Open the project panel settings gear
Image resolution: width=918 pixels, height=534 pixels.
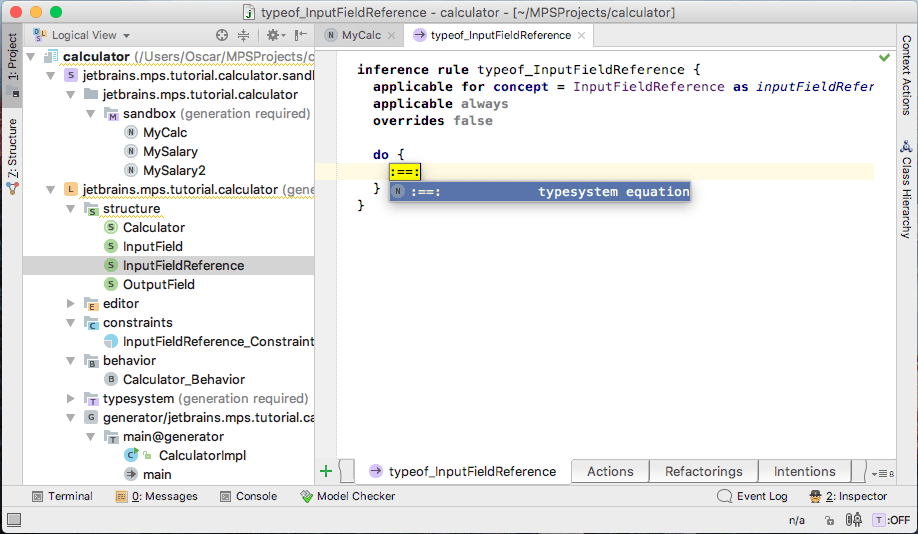(x=272, y=35)
